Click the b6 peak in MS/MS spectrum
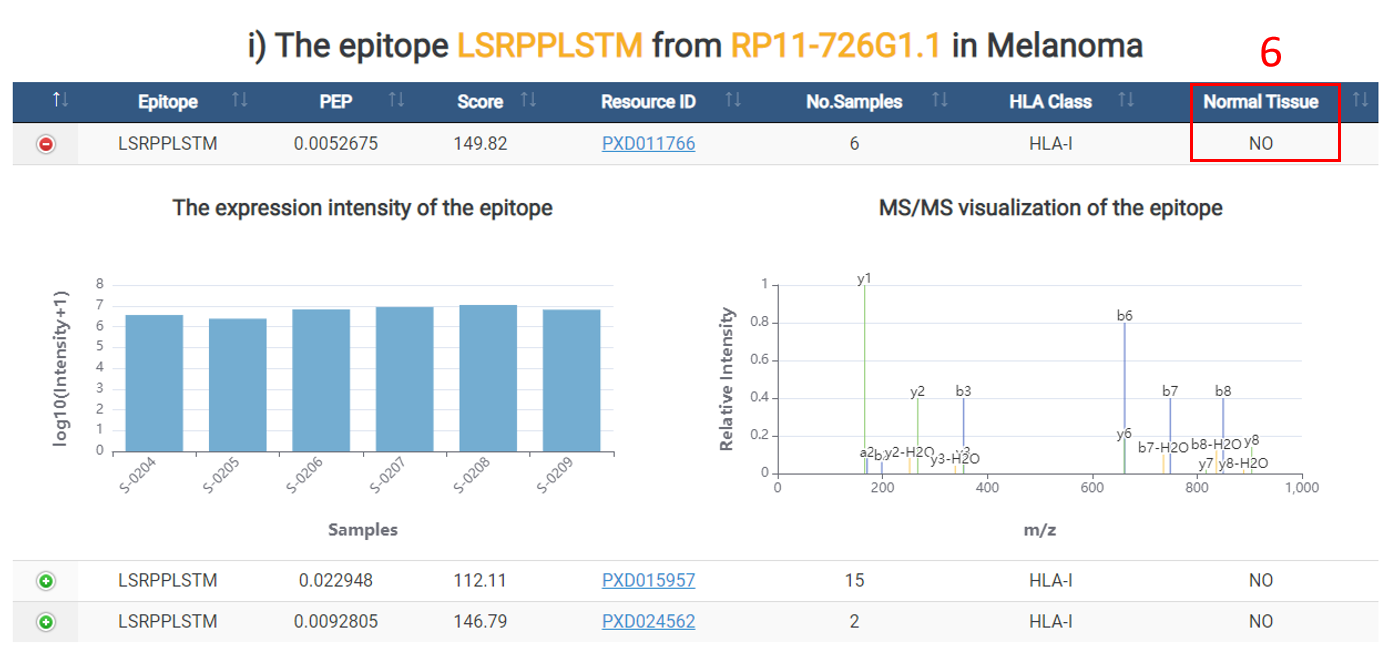 [x=1125, y=400]
